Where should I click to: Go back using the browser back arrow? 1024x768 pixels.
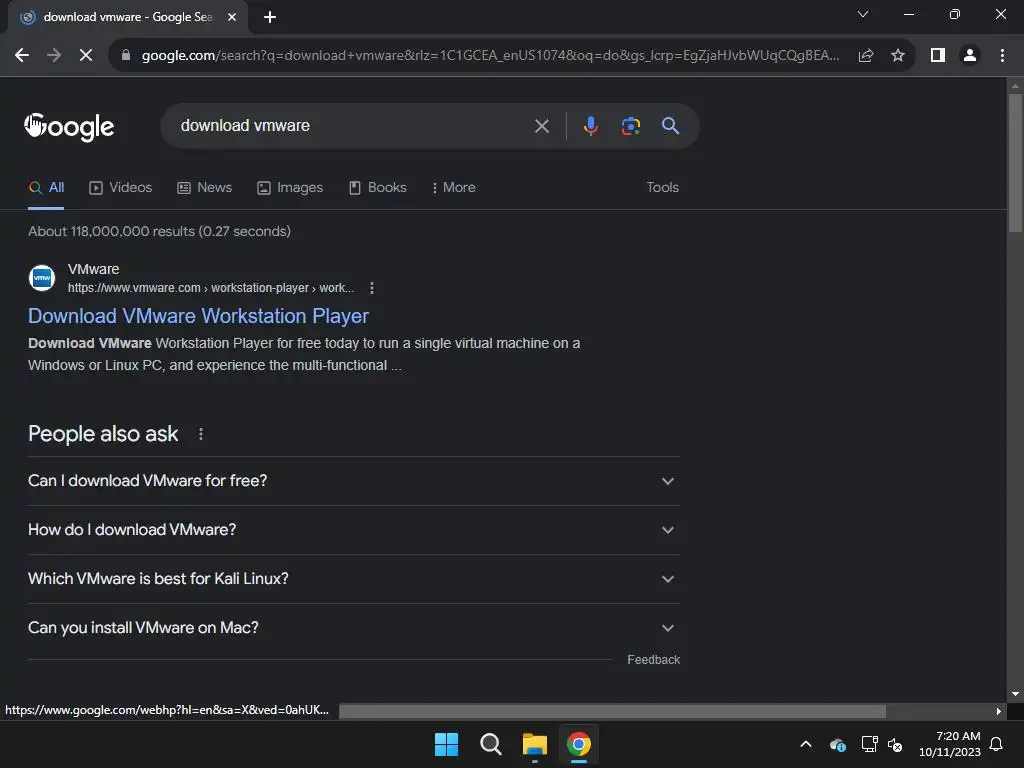click(22, 56)
